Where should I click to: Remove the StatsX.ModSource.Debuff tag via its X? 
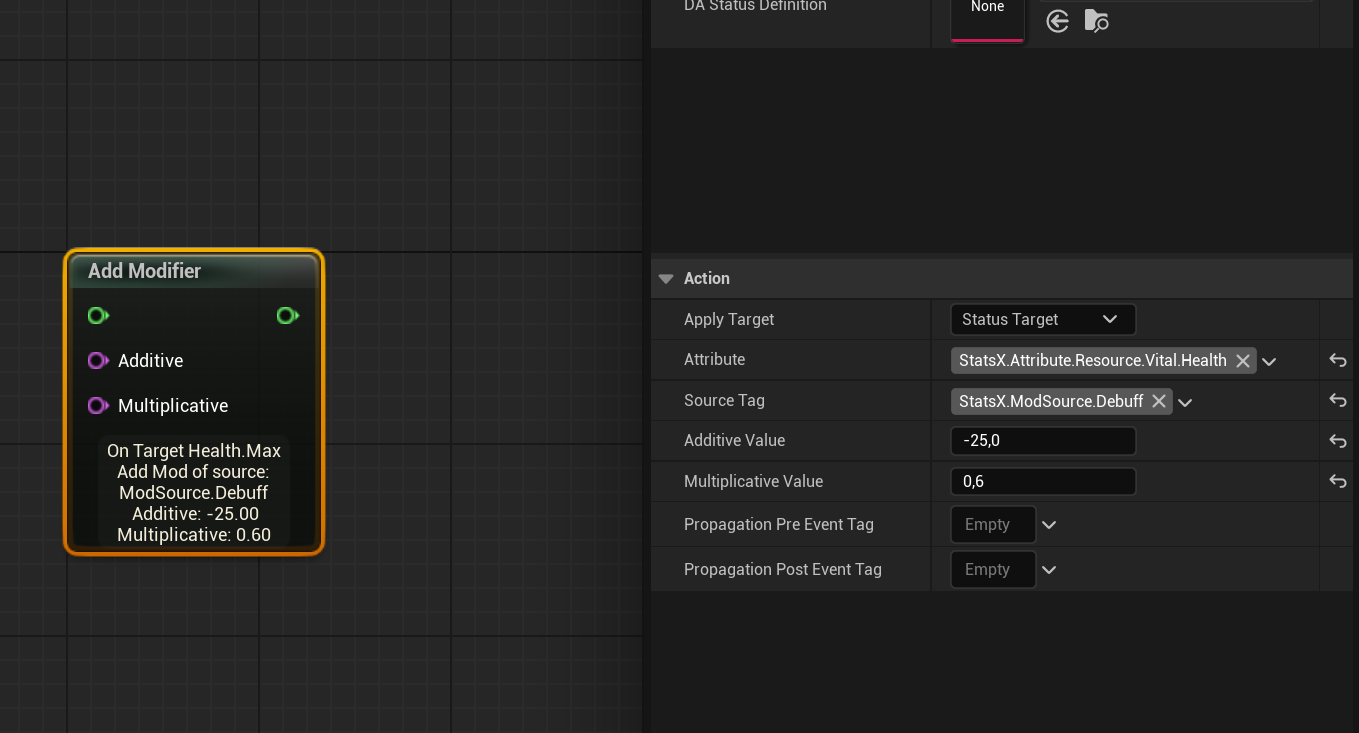click(1158, 400)
